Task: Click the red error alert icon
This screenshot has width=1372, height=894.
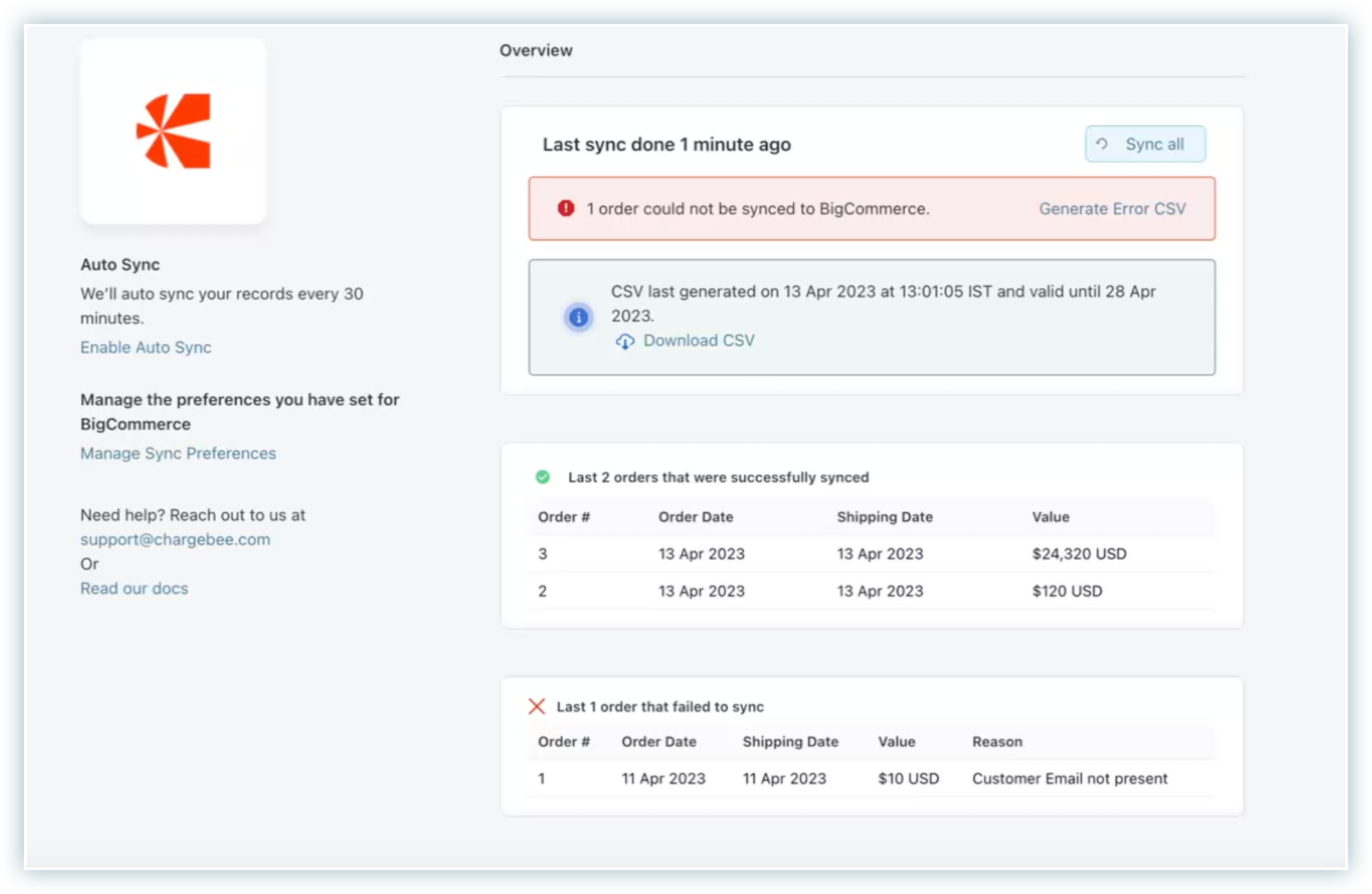Action: [565, 208]
